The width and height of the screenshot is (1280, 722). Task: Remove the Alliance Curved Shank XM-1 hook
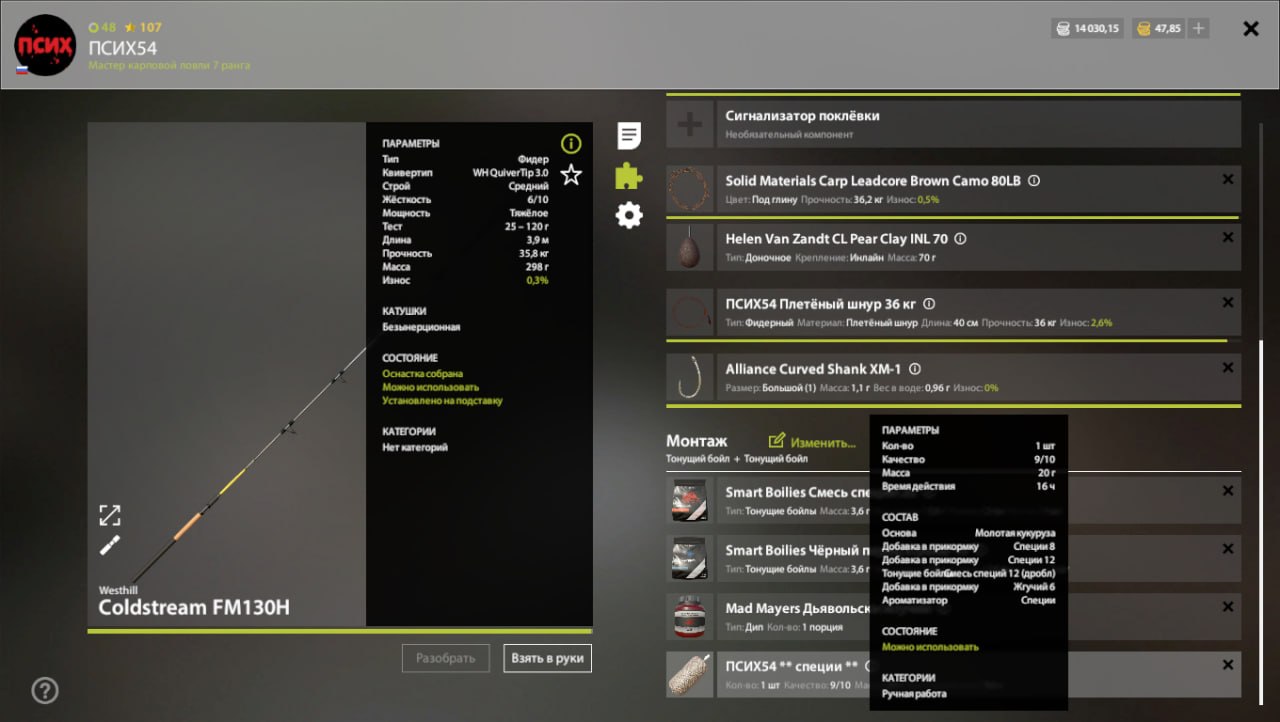pos(1228,368)
